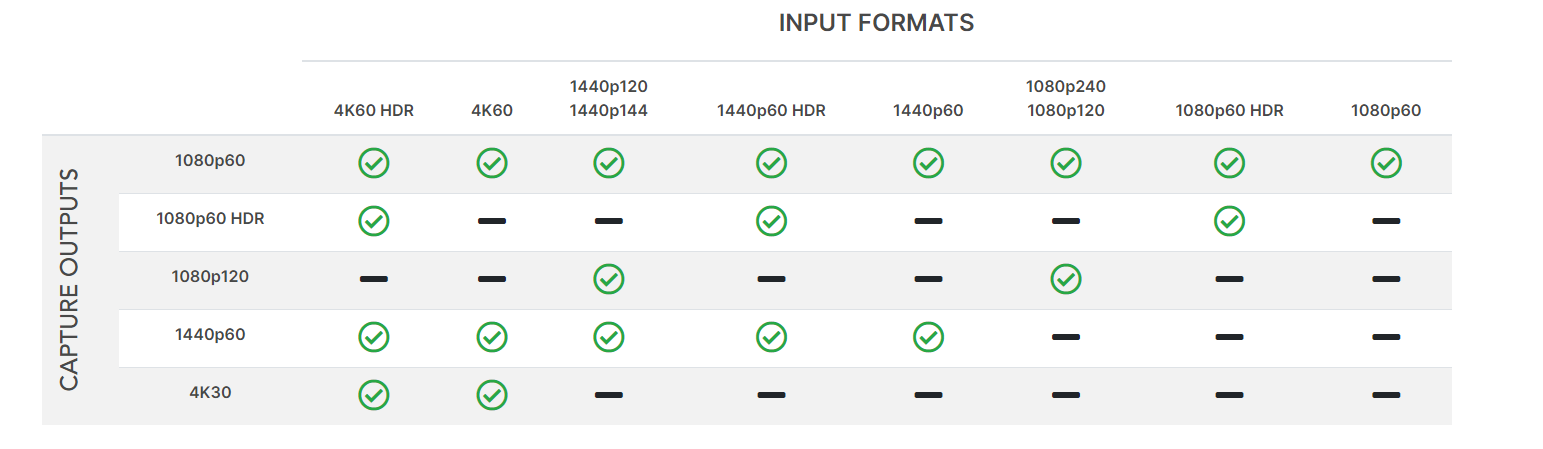Click the checkmark for 1440p60 output with 1440p60 input
Viewport: 1543px width, 449px height.
pos(928,337)
